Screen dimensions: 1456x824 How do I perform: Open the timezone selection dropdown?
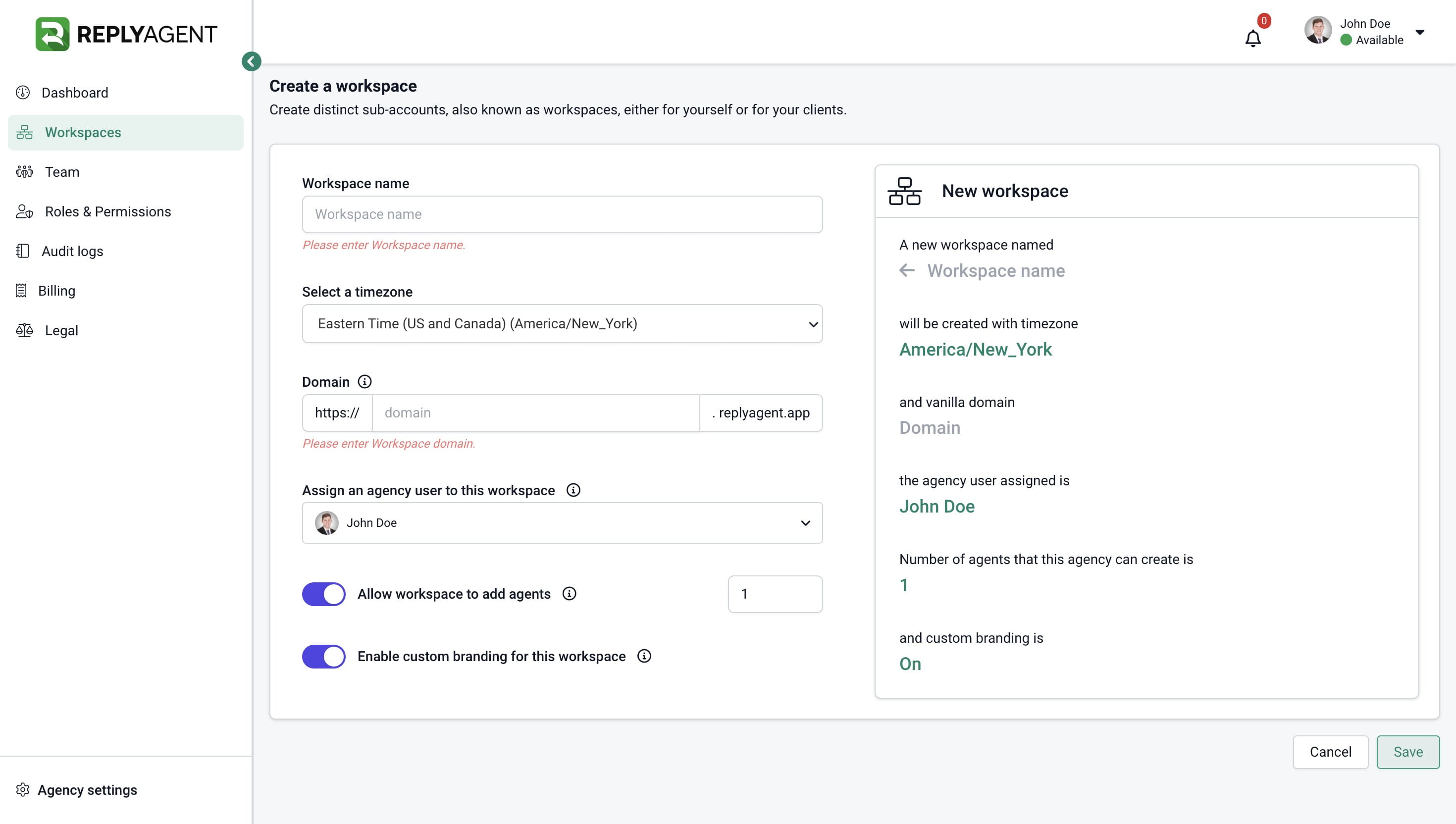pos(562,324)
